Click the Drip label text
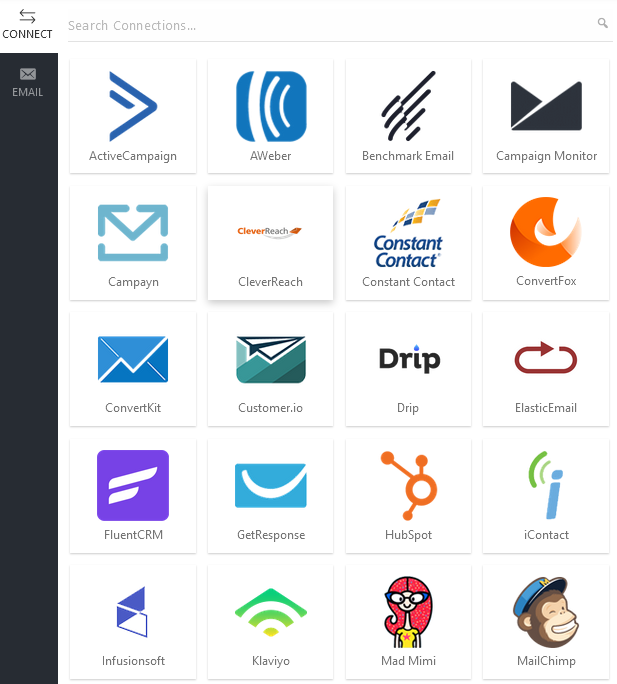This screenshot has height=684, width=617. click(x=408, y=408)
